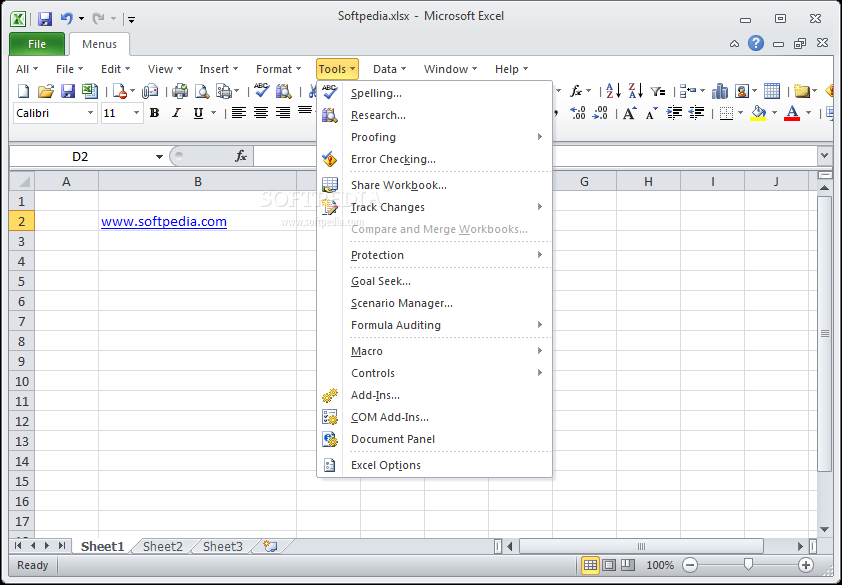Click the Save As Excel workbook icon

tap(90, 91)
